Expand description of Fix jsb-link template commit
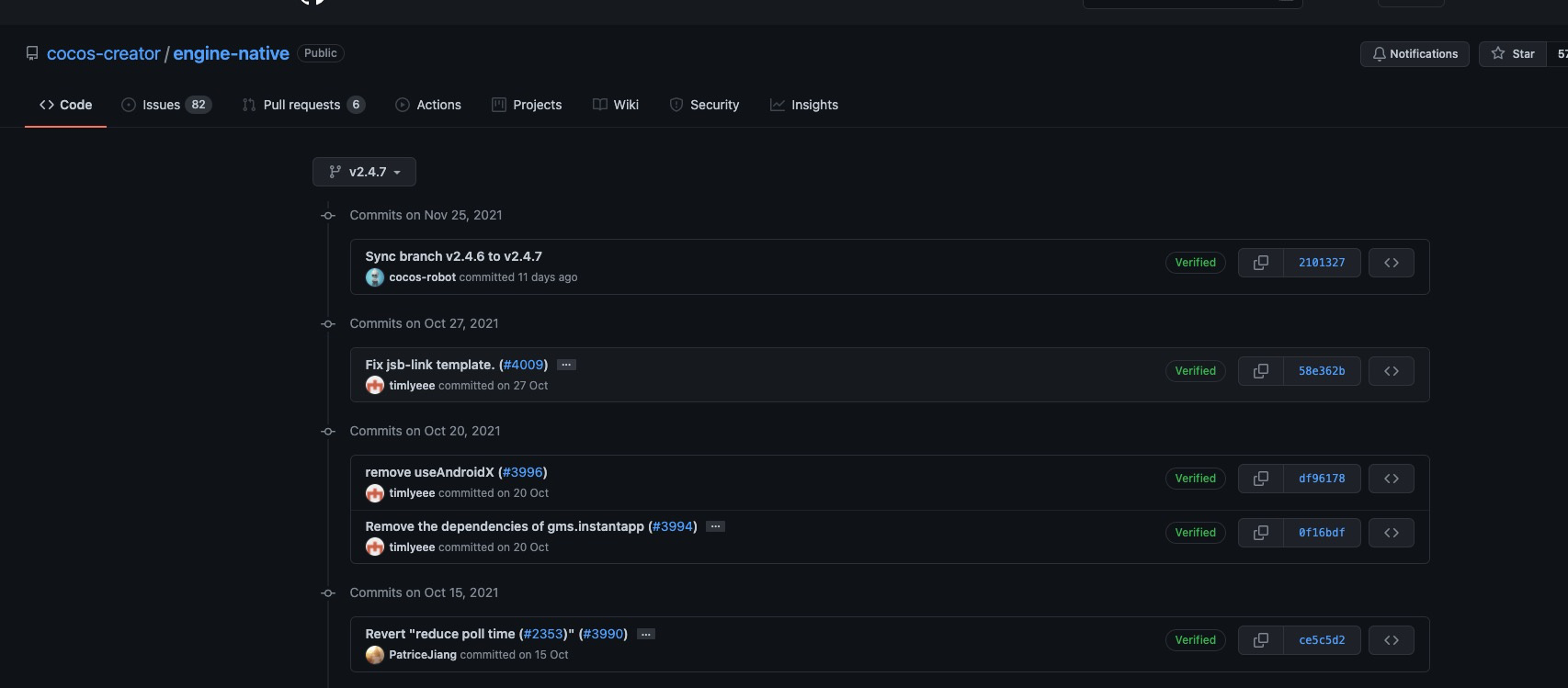 click(x=566, y=365)
